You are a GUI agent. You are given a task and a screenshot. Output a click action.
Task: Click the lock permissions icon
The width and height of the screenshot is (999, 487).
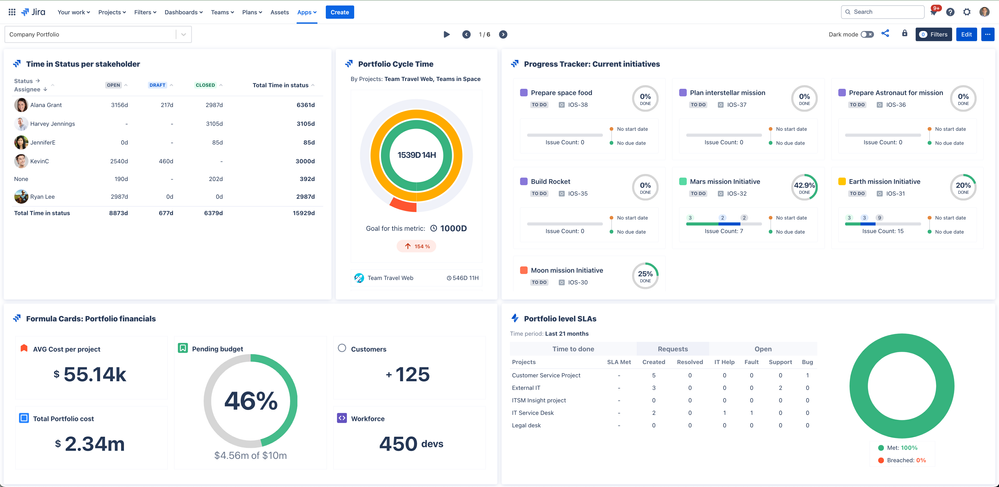(x=904, y=34)
